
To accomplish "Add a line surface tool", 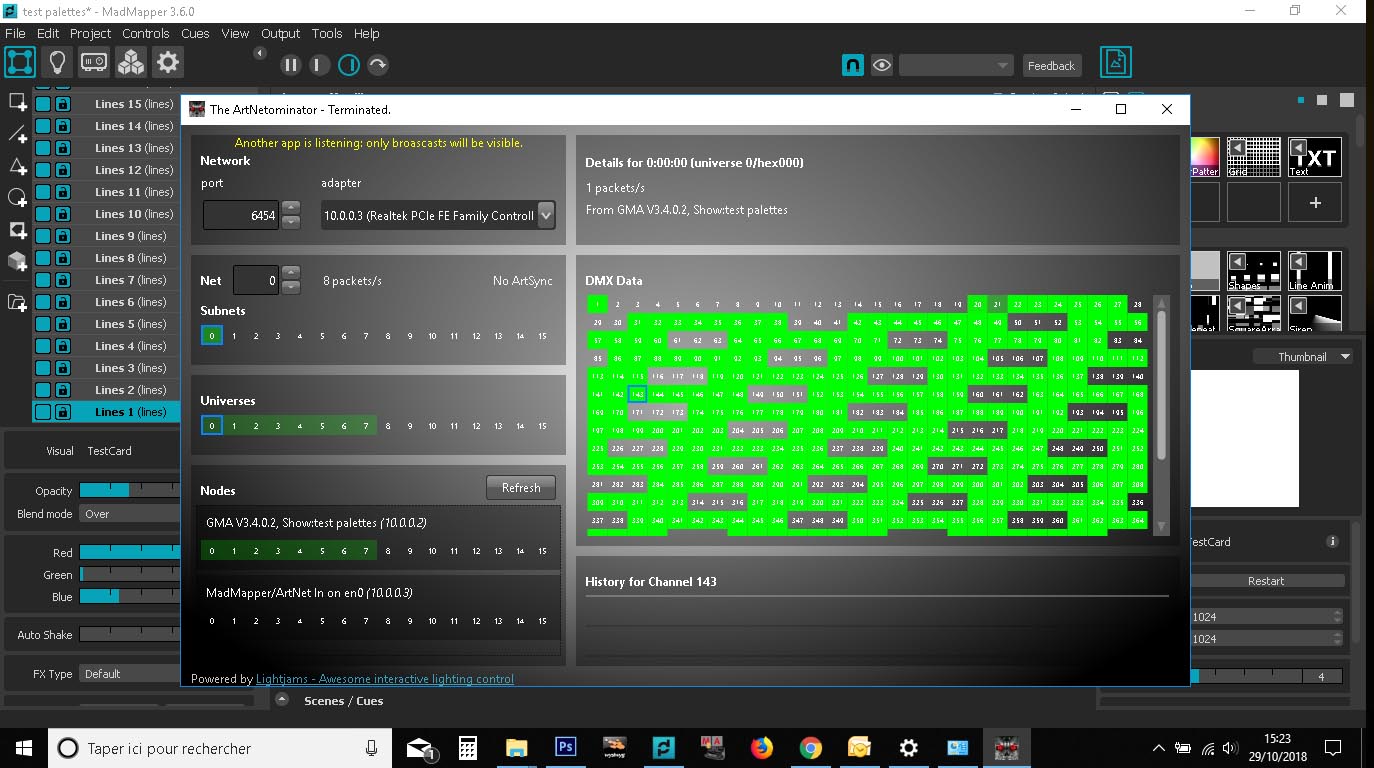I will 17,134.
